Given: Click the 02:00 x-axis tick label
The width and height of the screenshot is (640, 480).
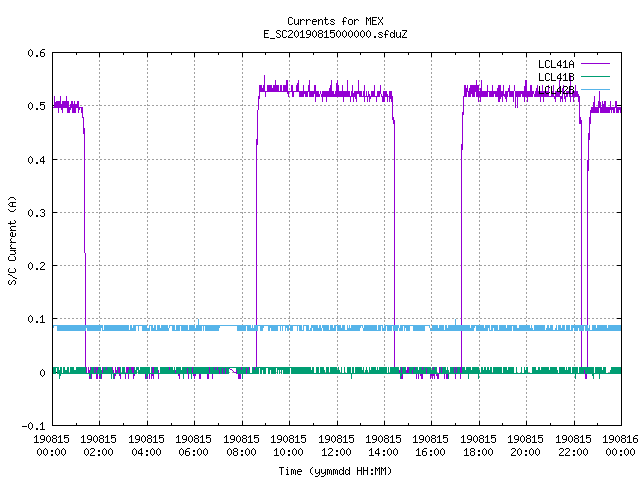Looking at the screenshot, I should pos(98,452).
